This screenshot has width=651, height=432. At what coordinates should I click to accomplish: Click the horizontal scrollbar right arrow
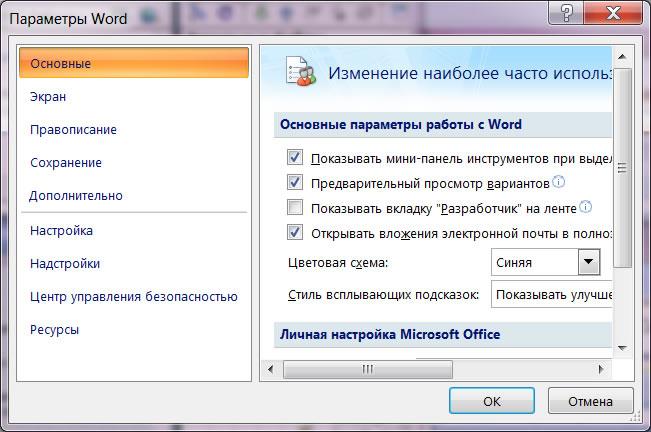coord(601,369)
